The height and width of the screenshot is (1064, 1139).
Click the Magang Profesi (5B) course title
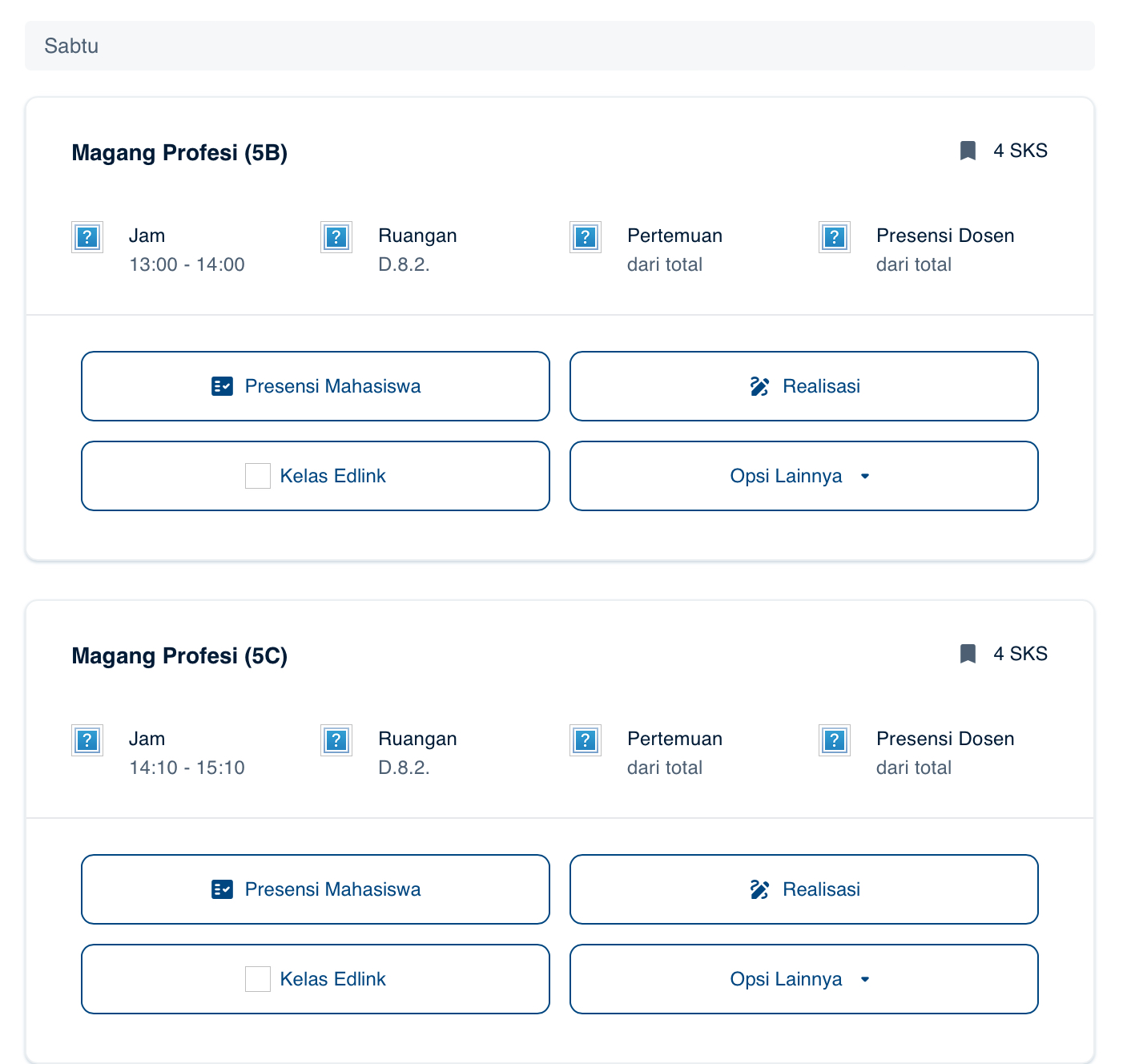179,152
